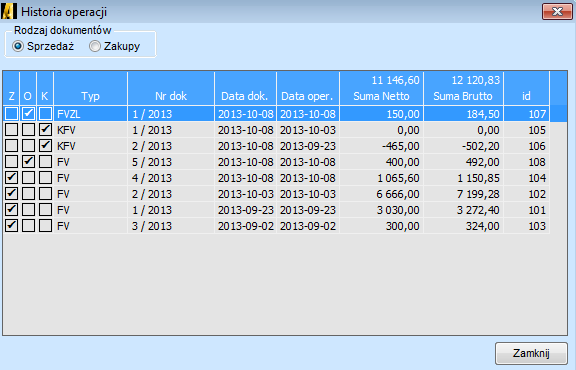The height and width of the screenshot is (370, 576).
Task: Sort by the Nr dok column header
Action: [171, 89]
